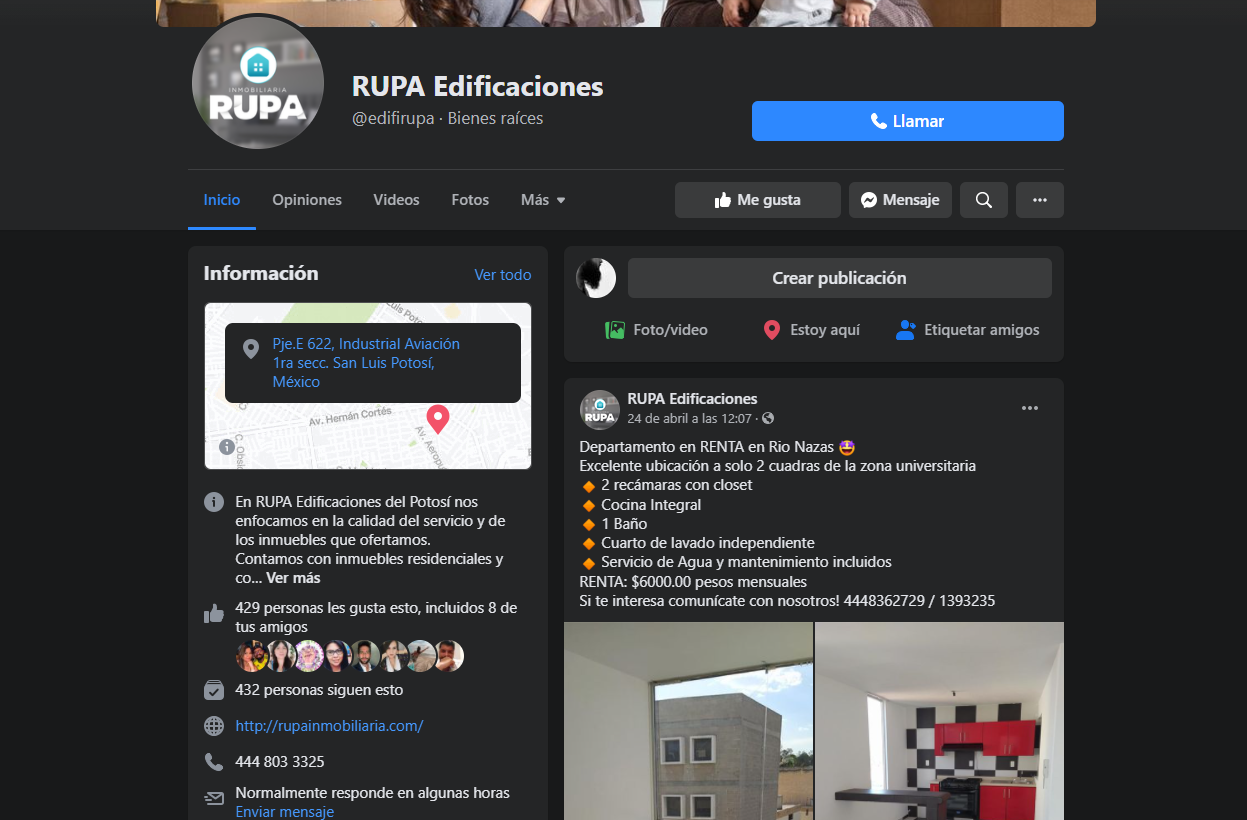Click Enviar mensaje link

(x=284, y=812)
